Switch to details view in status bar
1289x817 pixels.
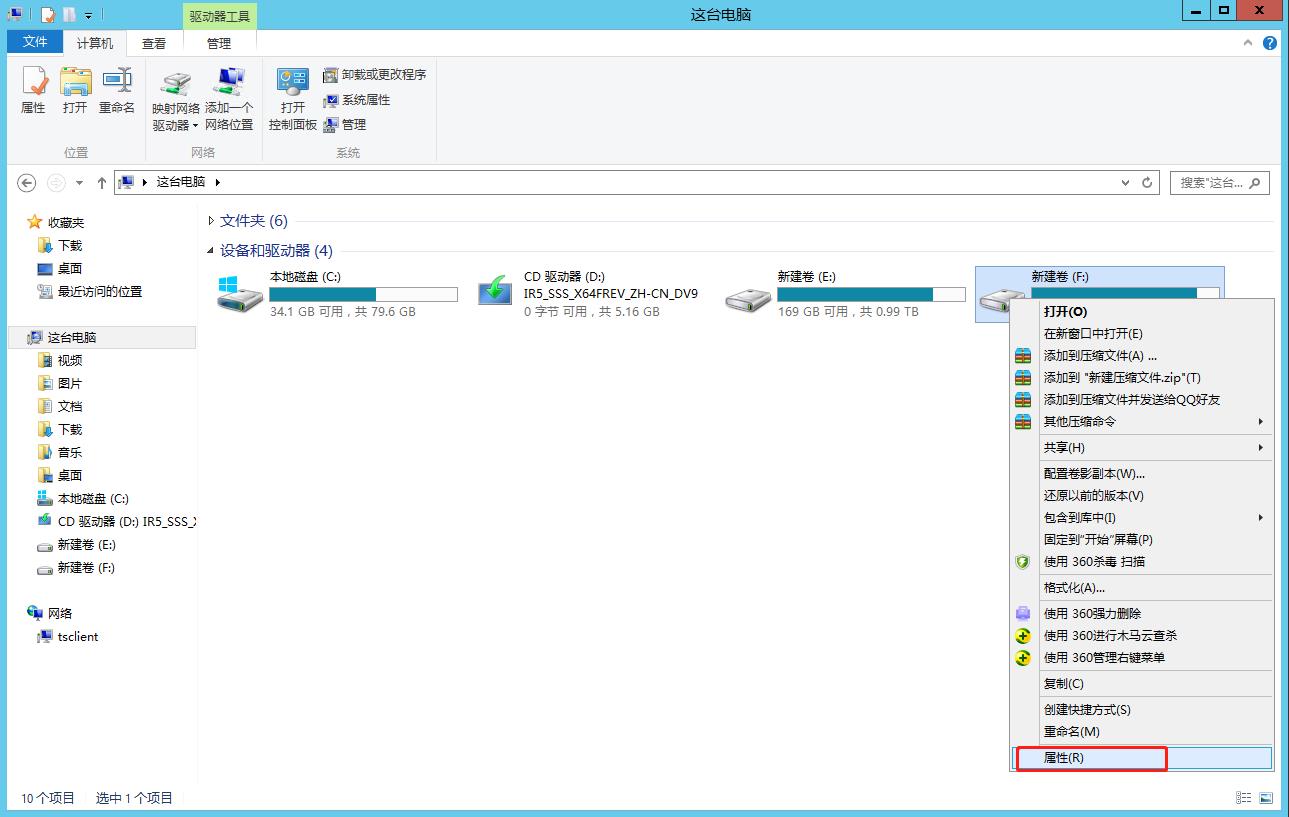coord(1244,798)
